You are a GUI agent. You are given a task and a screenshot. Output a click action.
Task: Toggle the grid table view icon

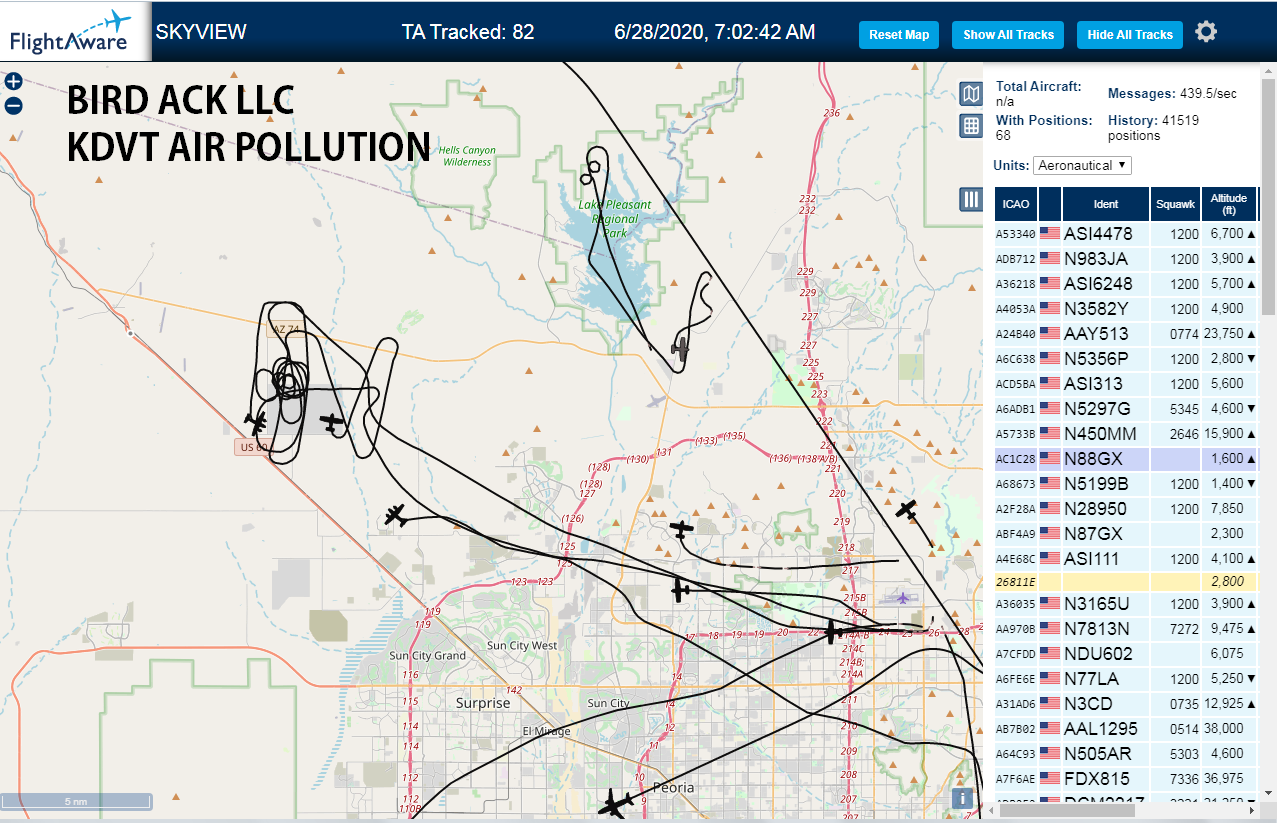point(970,126)
